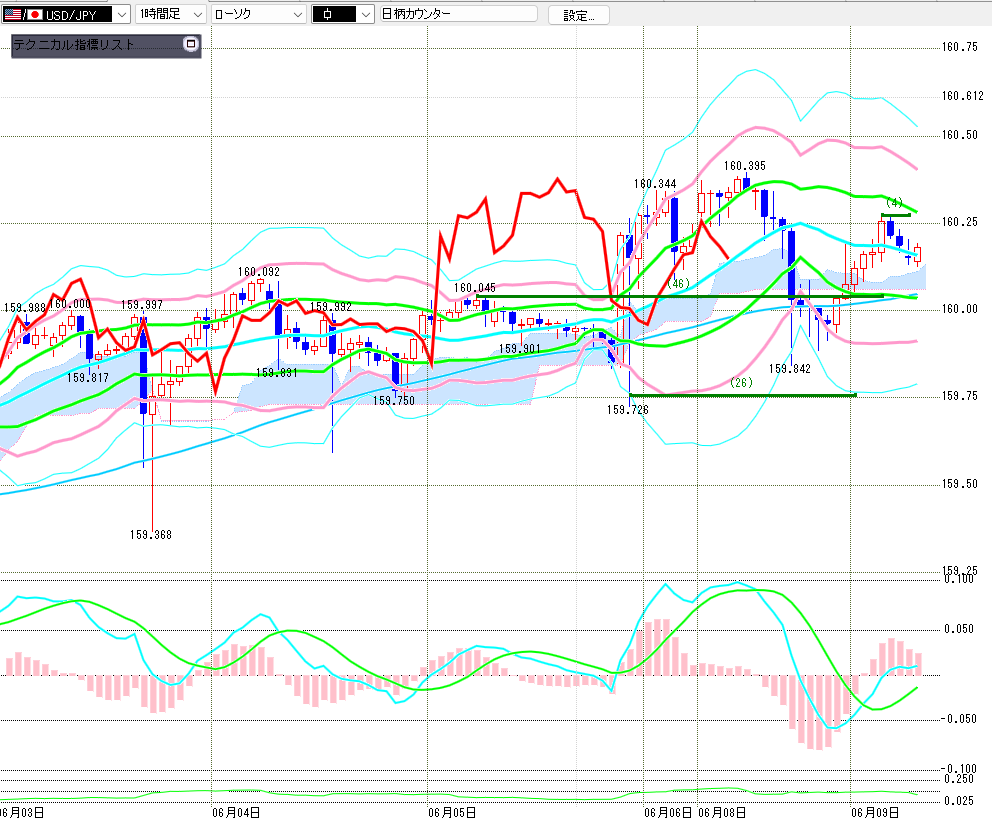Viewport: 992px width, 820px height.
Task: Open the ローソク chart type dropdown
Action: 259,14
